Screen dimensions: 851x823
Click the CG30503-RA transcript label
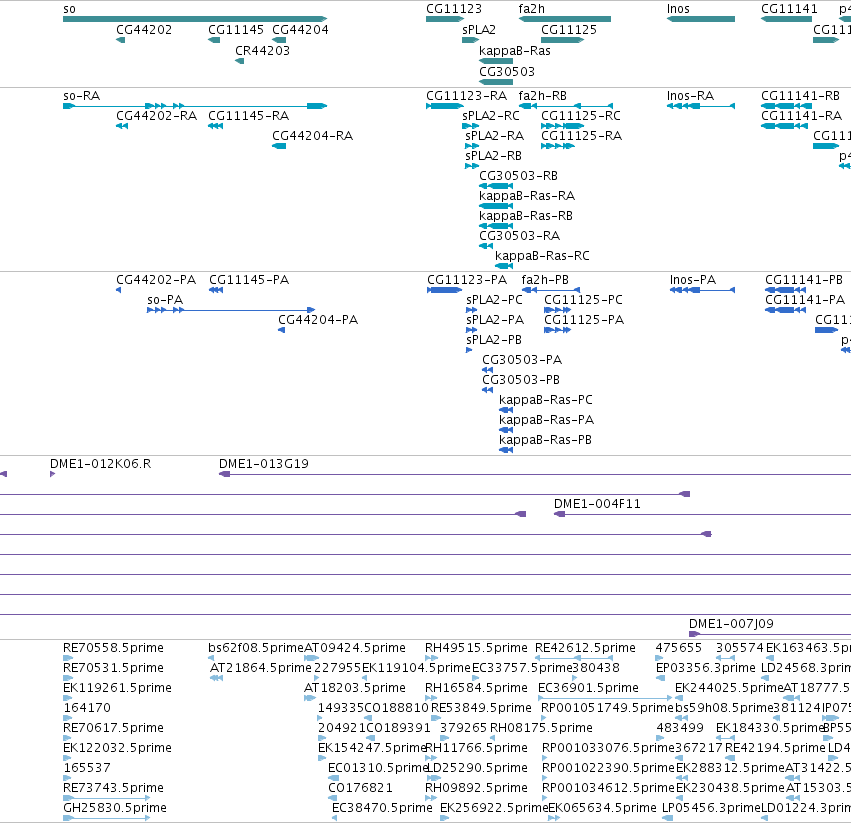[519, 236]
